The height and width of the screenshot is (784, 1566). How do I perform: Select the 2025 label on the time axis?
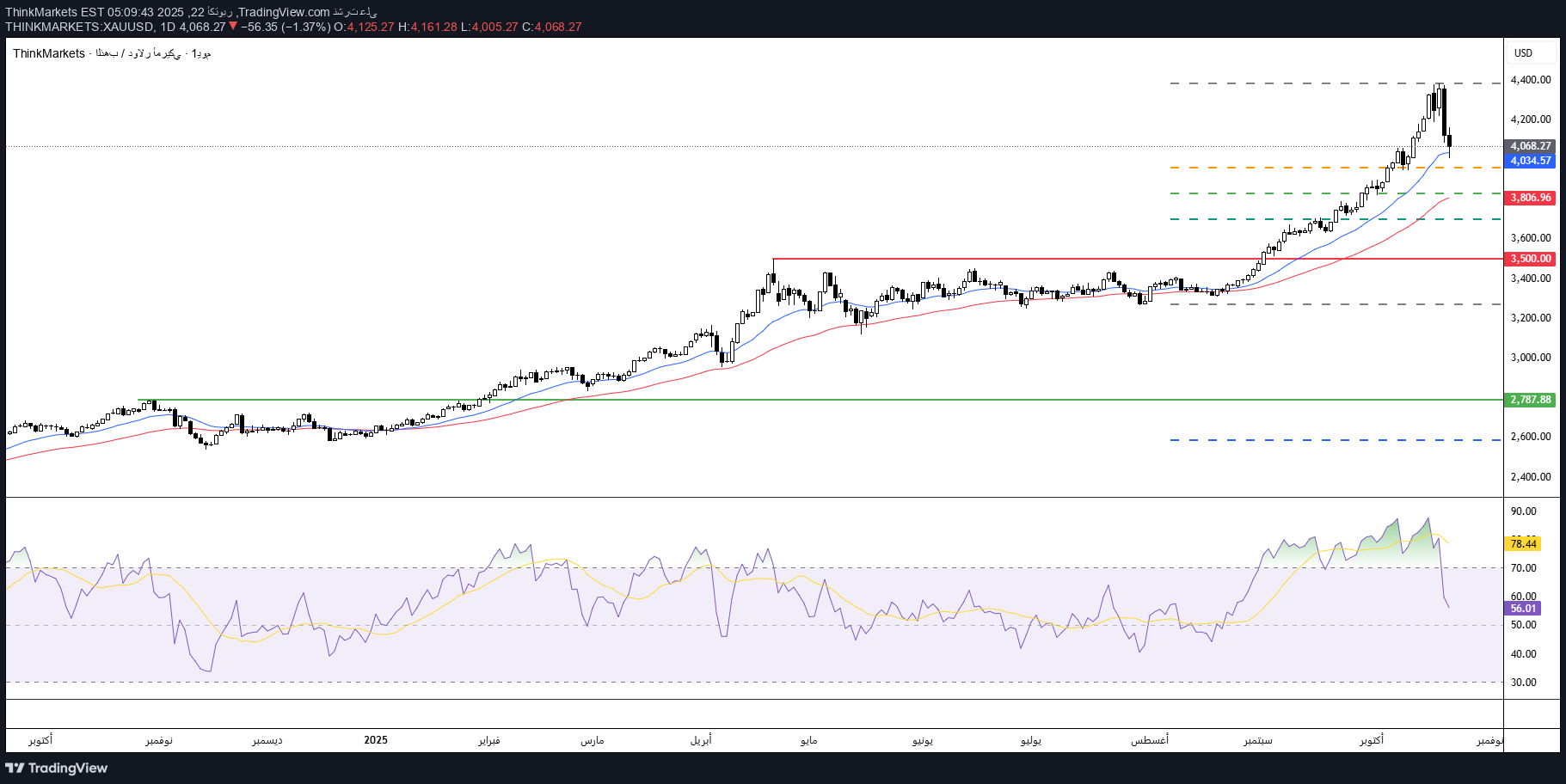tap(377, 739)
